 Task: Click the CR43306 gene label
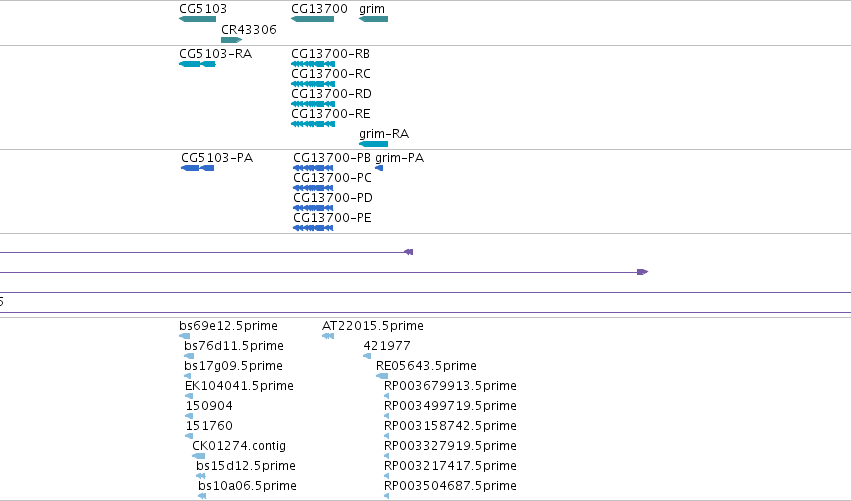249,29
